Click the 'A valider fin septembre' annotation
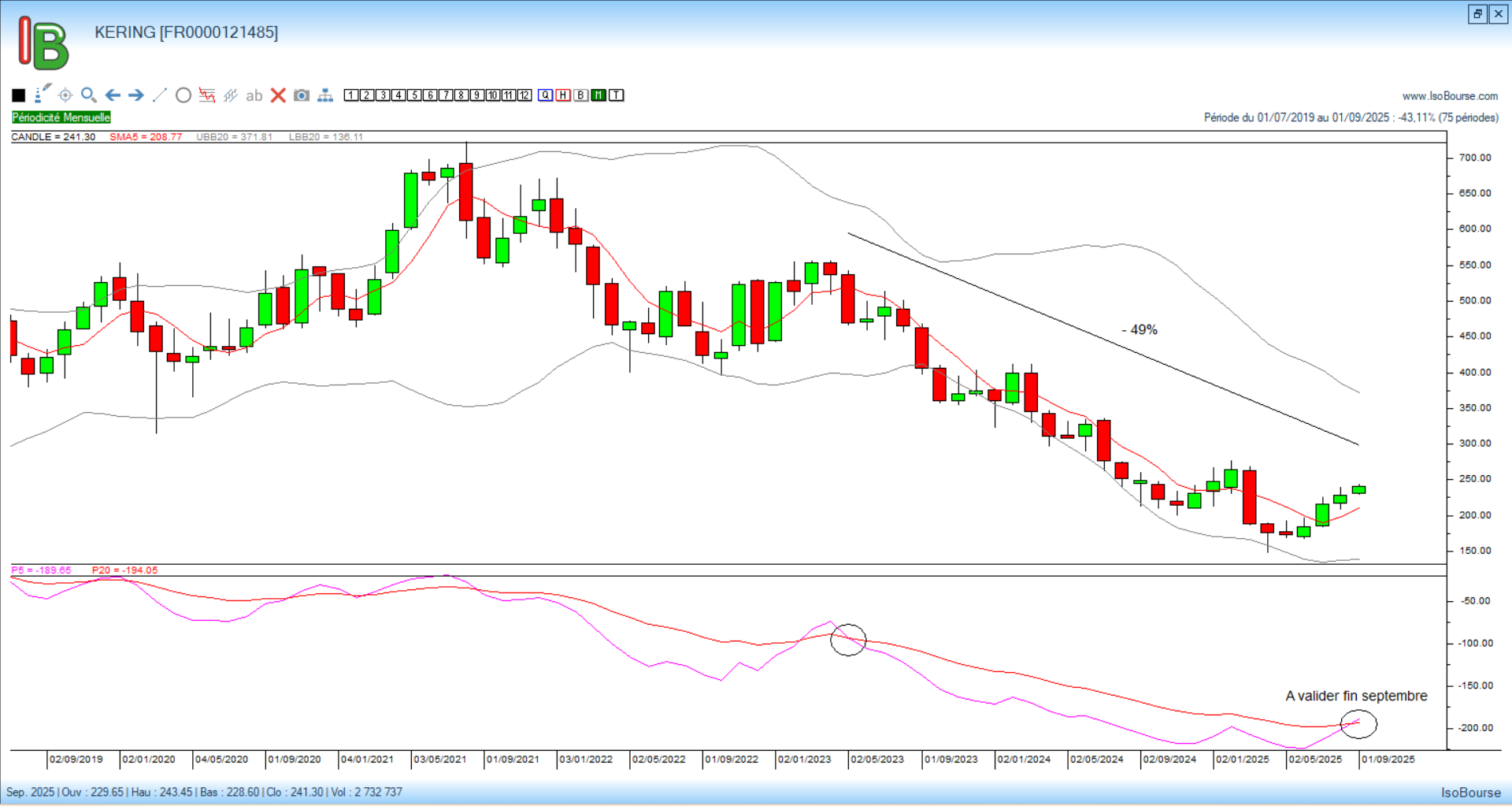Screen dimensions: 1512x806 click(1356, 696)
